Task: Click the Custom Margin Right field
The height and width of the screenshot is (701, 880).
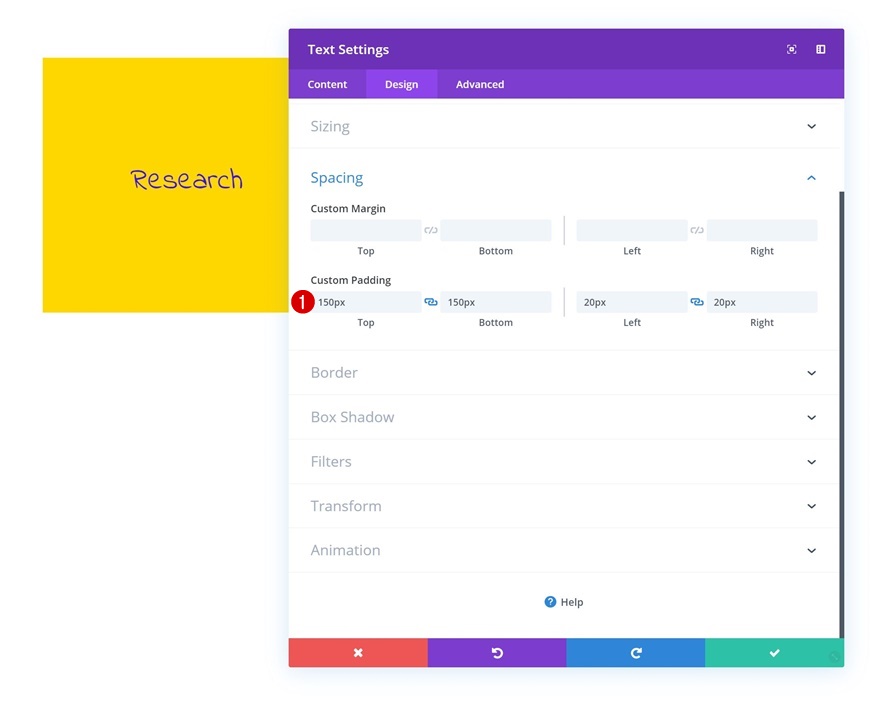Action: (x=762, y=230)
